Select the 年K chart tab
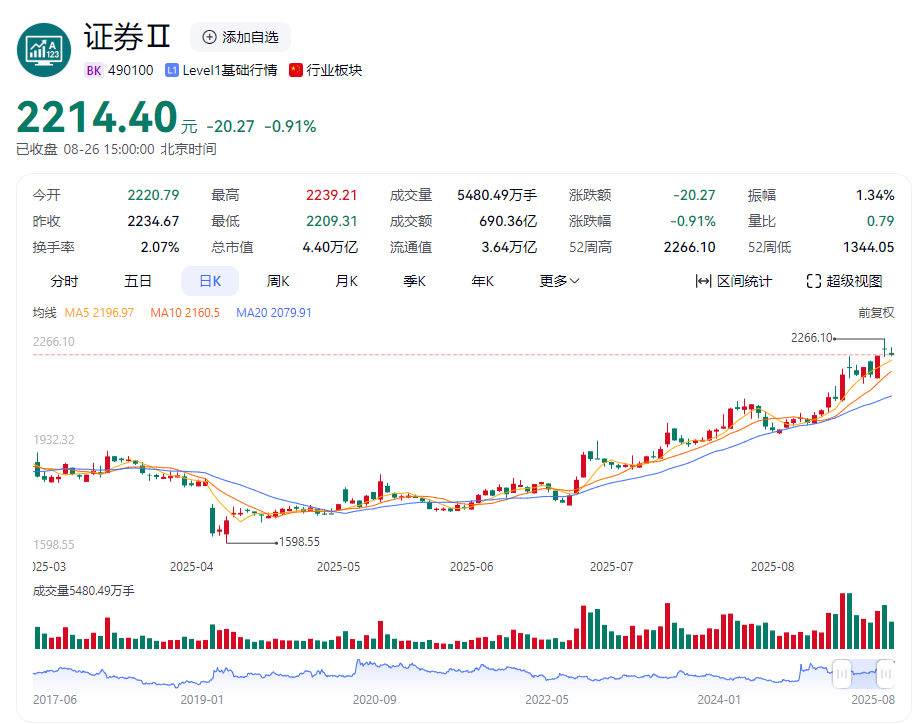This screenshot has height=724, width=914. click(x=483, y=282)
